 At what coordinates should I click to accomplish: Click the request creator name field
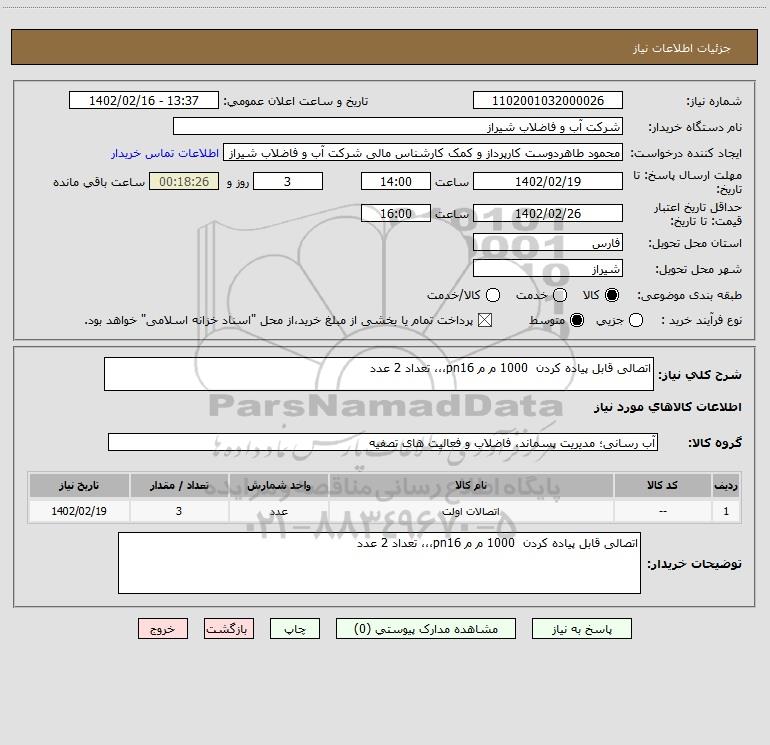(x=423, y=152)
